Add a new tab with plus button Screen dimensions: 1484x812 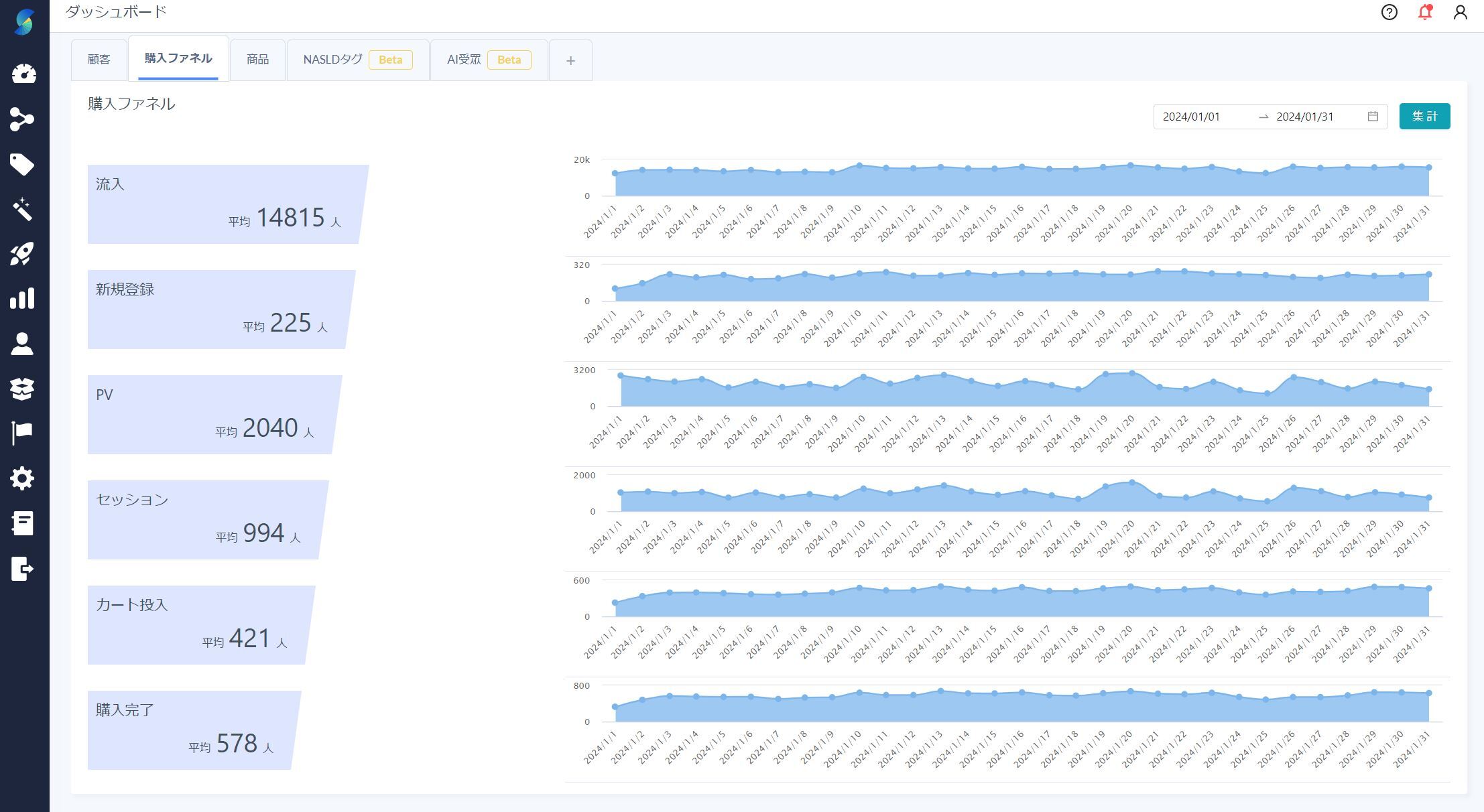(570, 61)
